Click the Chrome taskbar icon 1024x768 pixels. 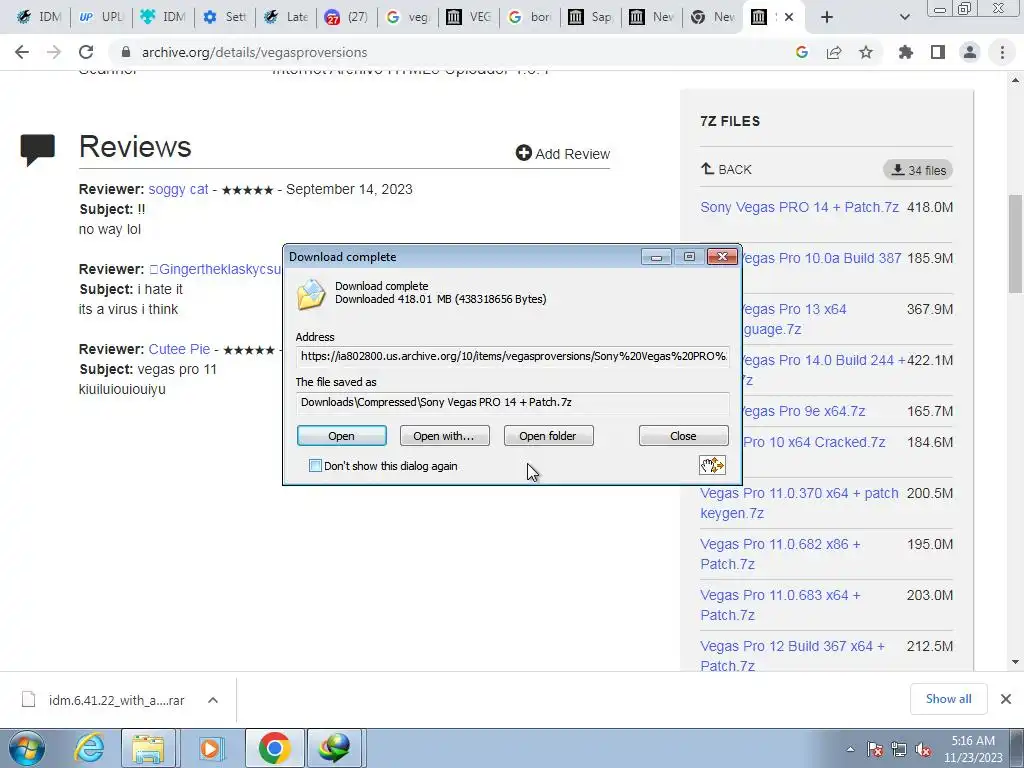click(274, 748)
